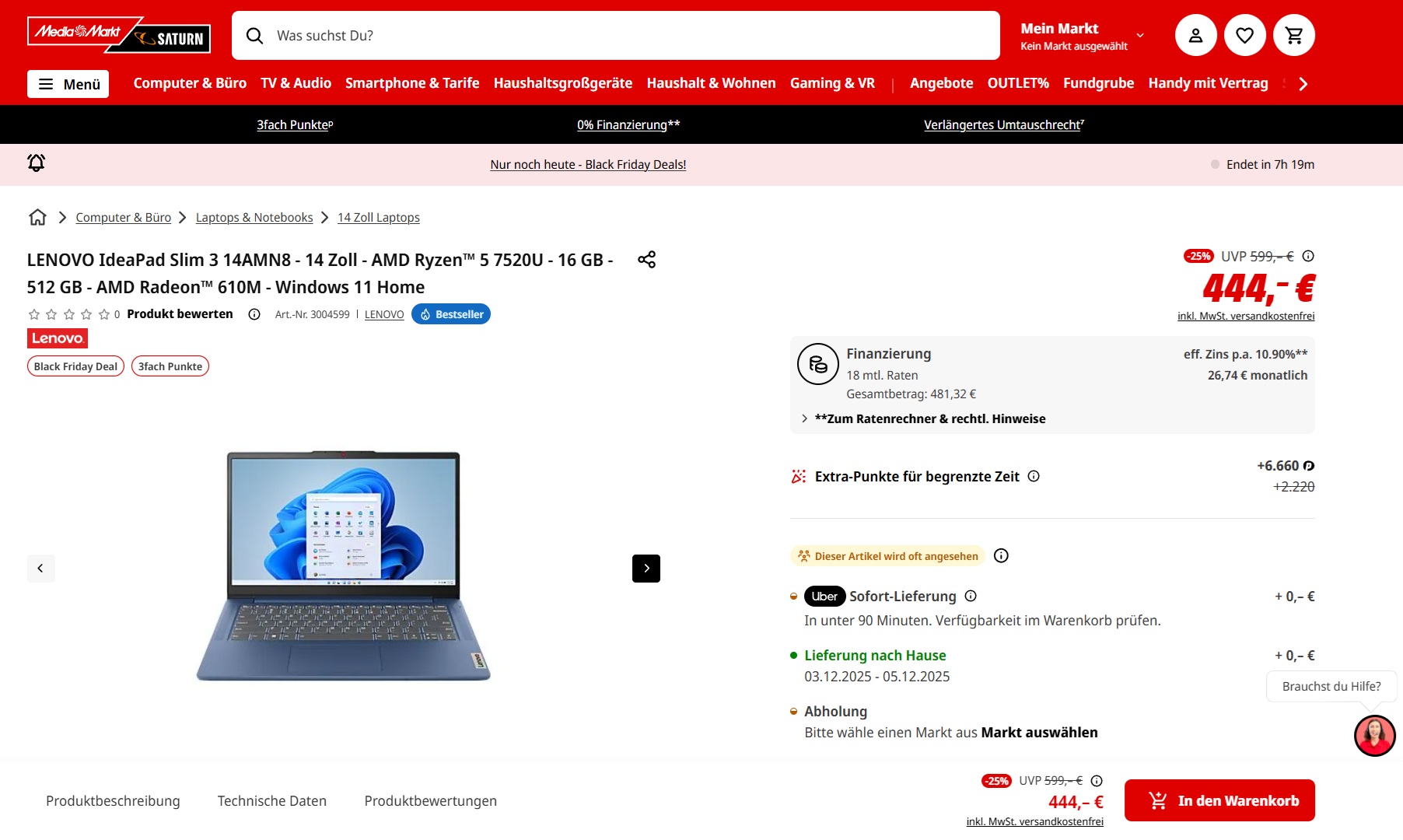Click the notification bell icon
The image size is (1403, 840).
(x=37, y=163)
